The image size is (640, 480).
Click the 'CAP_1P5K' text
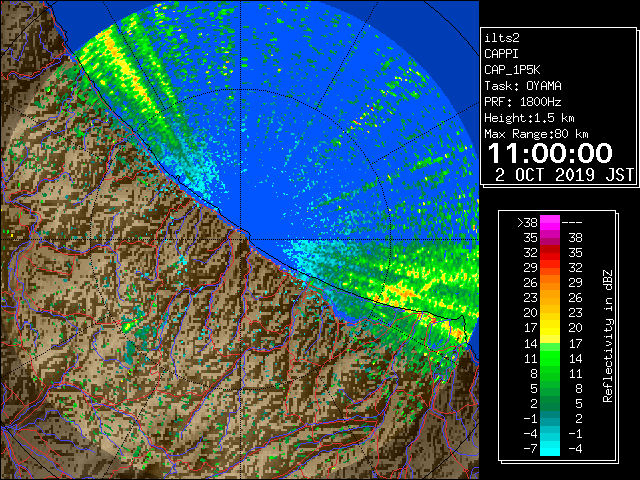(512, 70)
